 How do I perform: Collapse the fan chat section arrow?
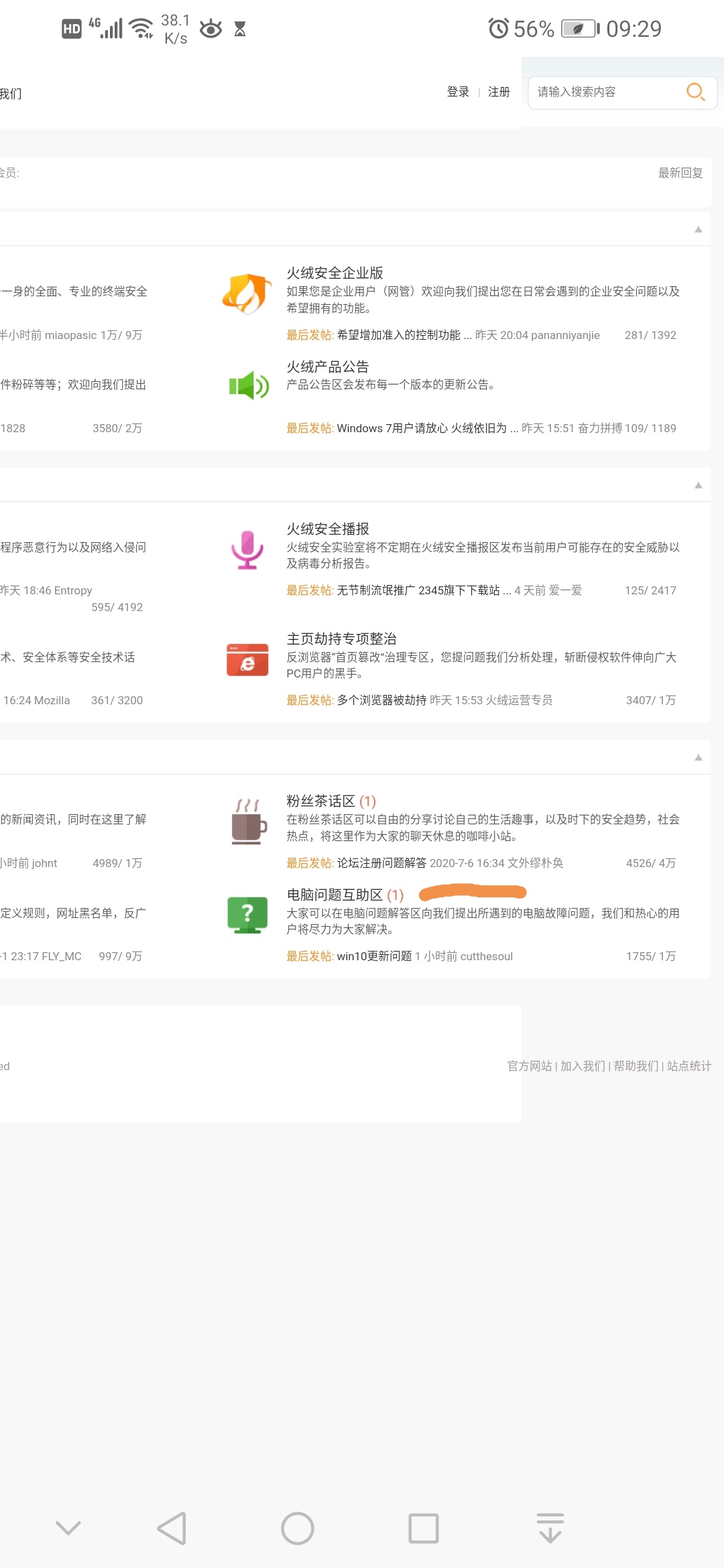point(698,757)
